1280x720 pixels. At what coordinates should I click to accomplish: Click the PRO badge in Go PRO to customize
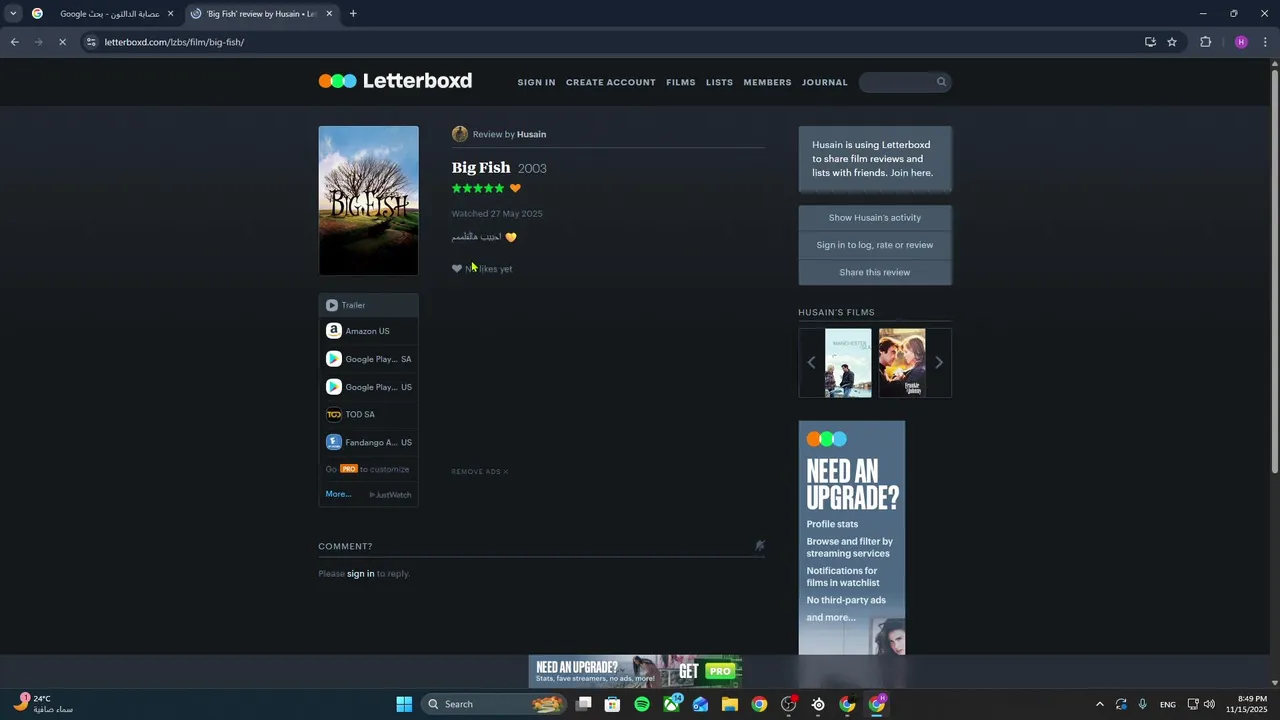(x=349, y=469)
